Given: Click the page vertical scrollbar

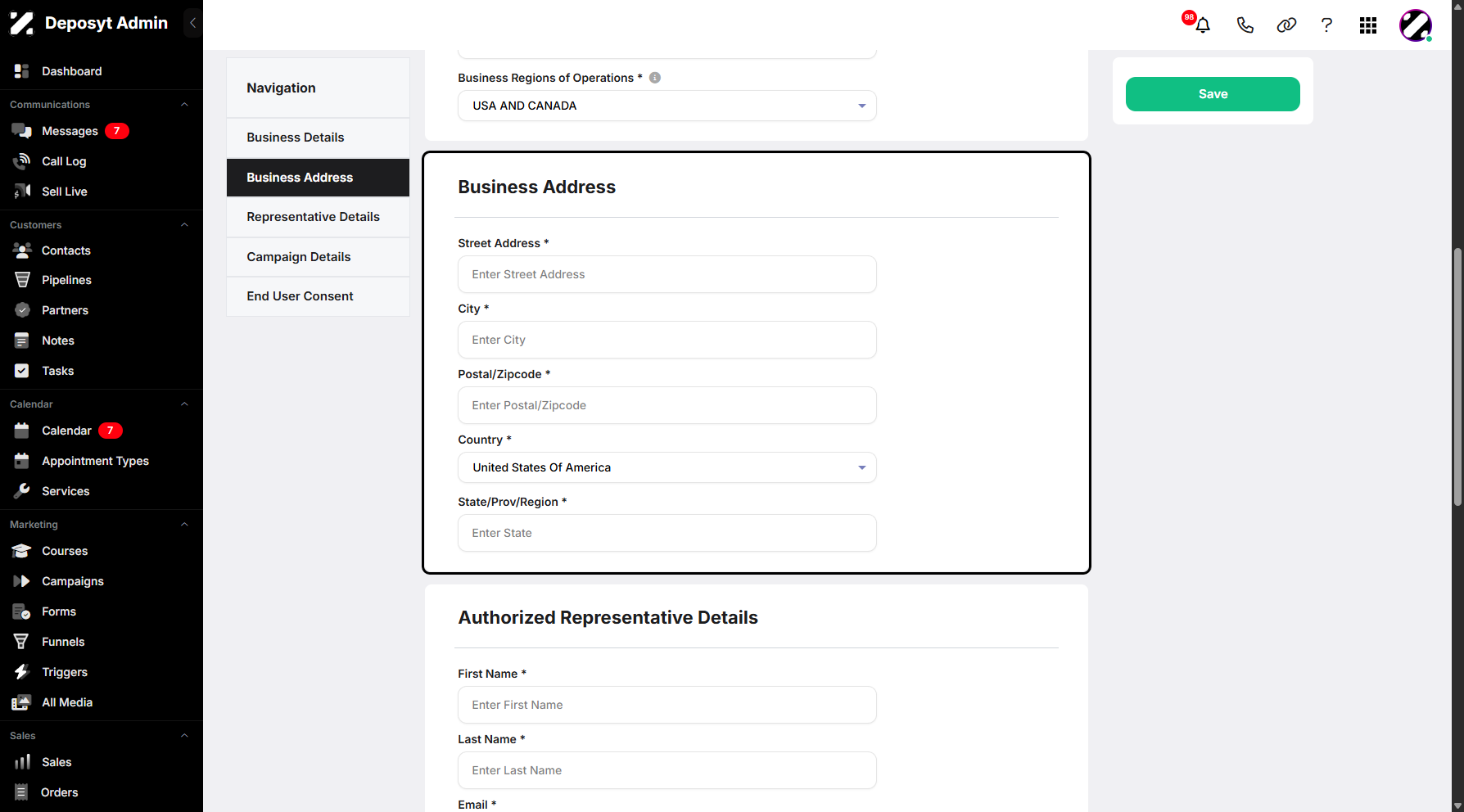Looking at the screenshot, I should pyautogui.click(x=1457, y=377).
